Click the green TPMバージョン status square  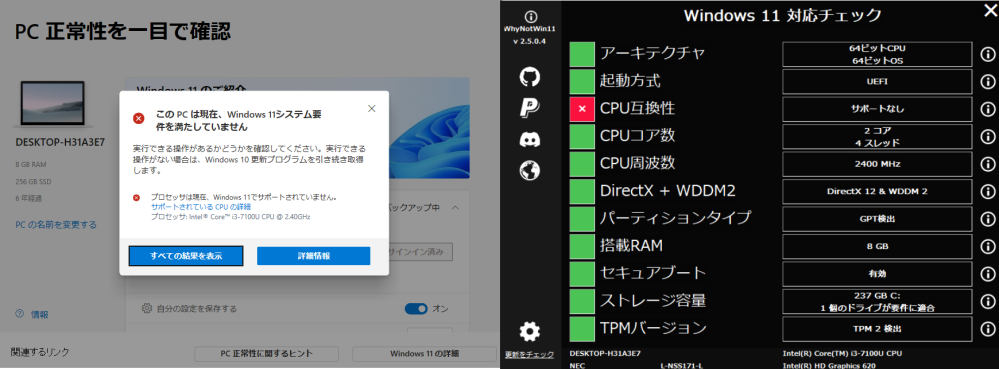(582, 328)
